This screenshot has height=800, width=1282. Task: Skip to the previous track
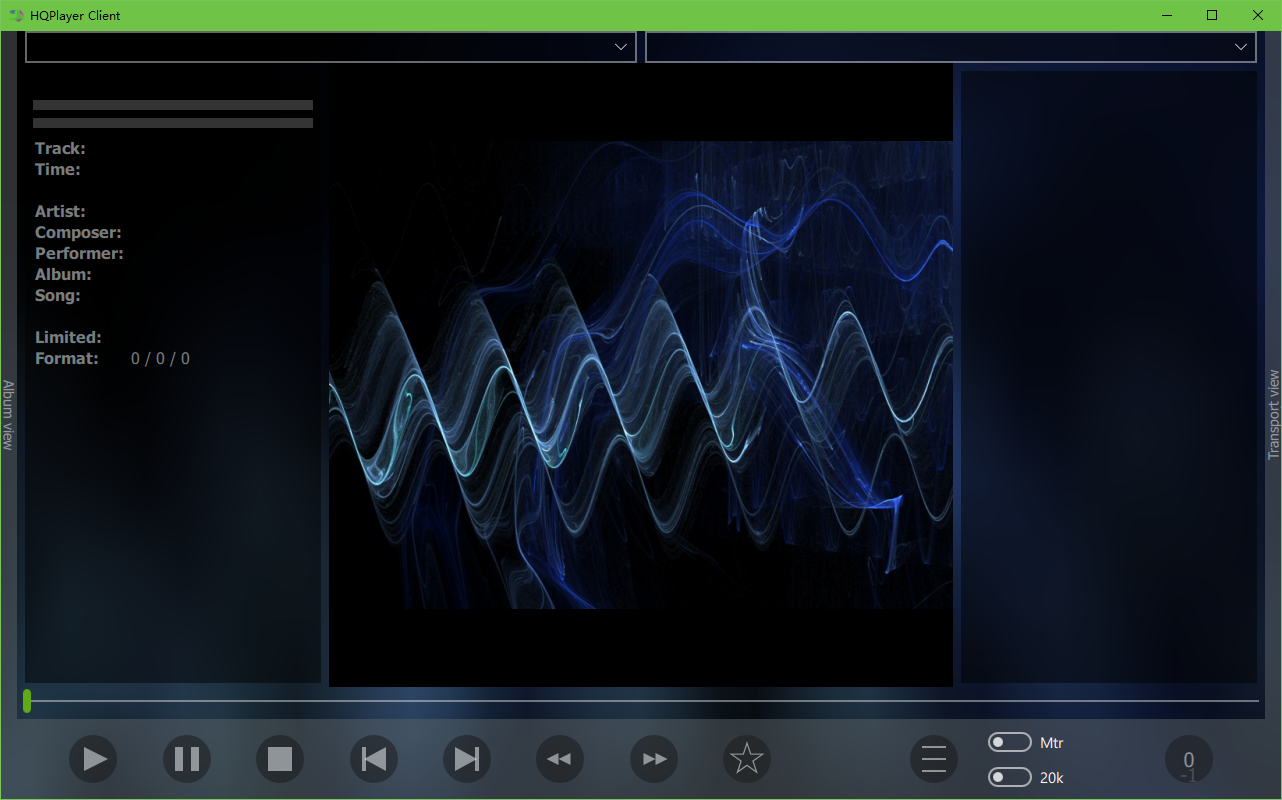[x=373, y=759]
